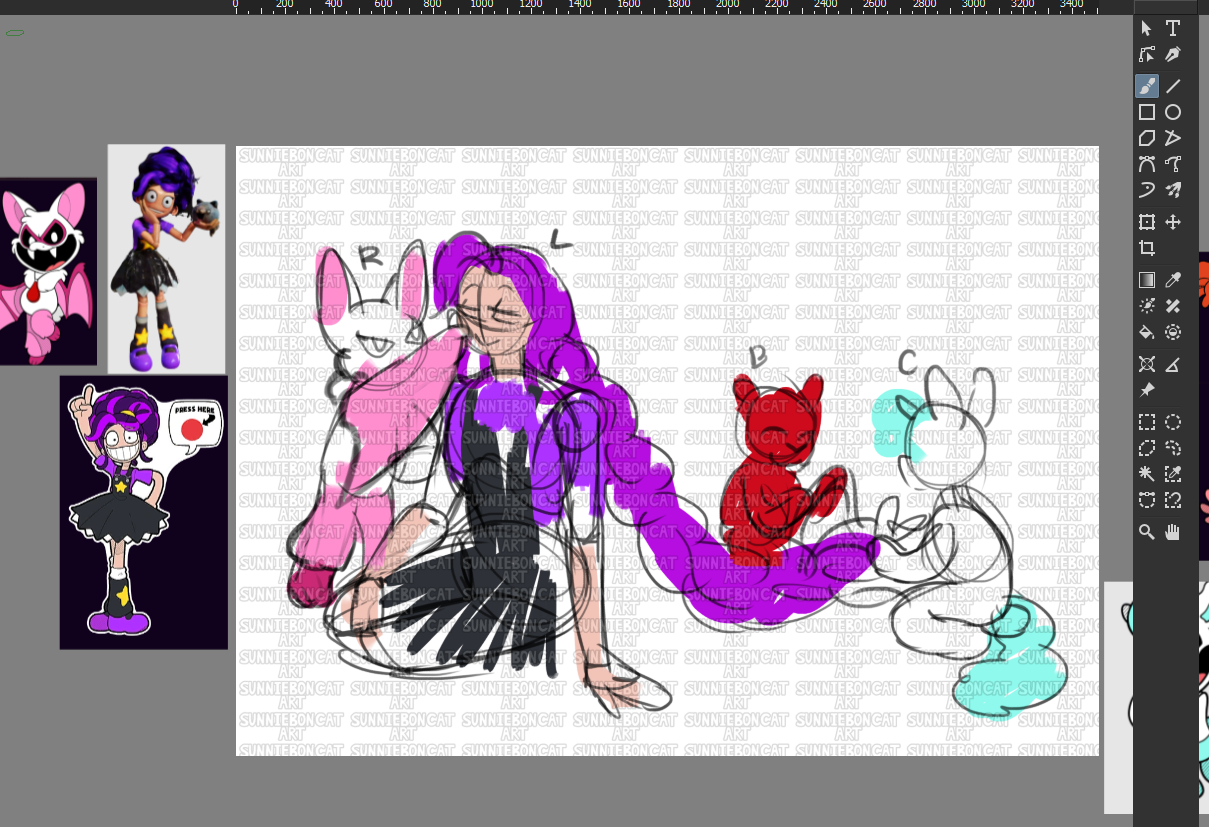Viewport: 1209px width, 827px height.
Task: Select the Line tool
Action: click(x=1173, y=86)
